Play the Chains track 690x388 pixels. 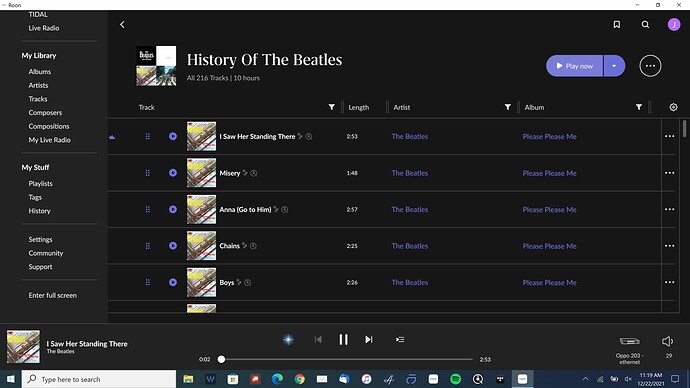point(173,246)
